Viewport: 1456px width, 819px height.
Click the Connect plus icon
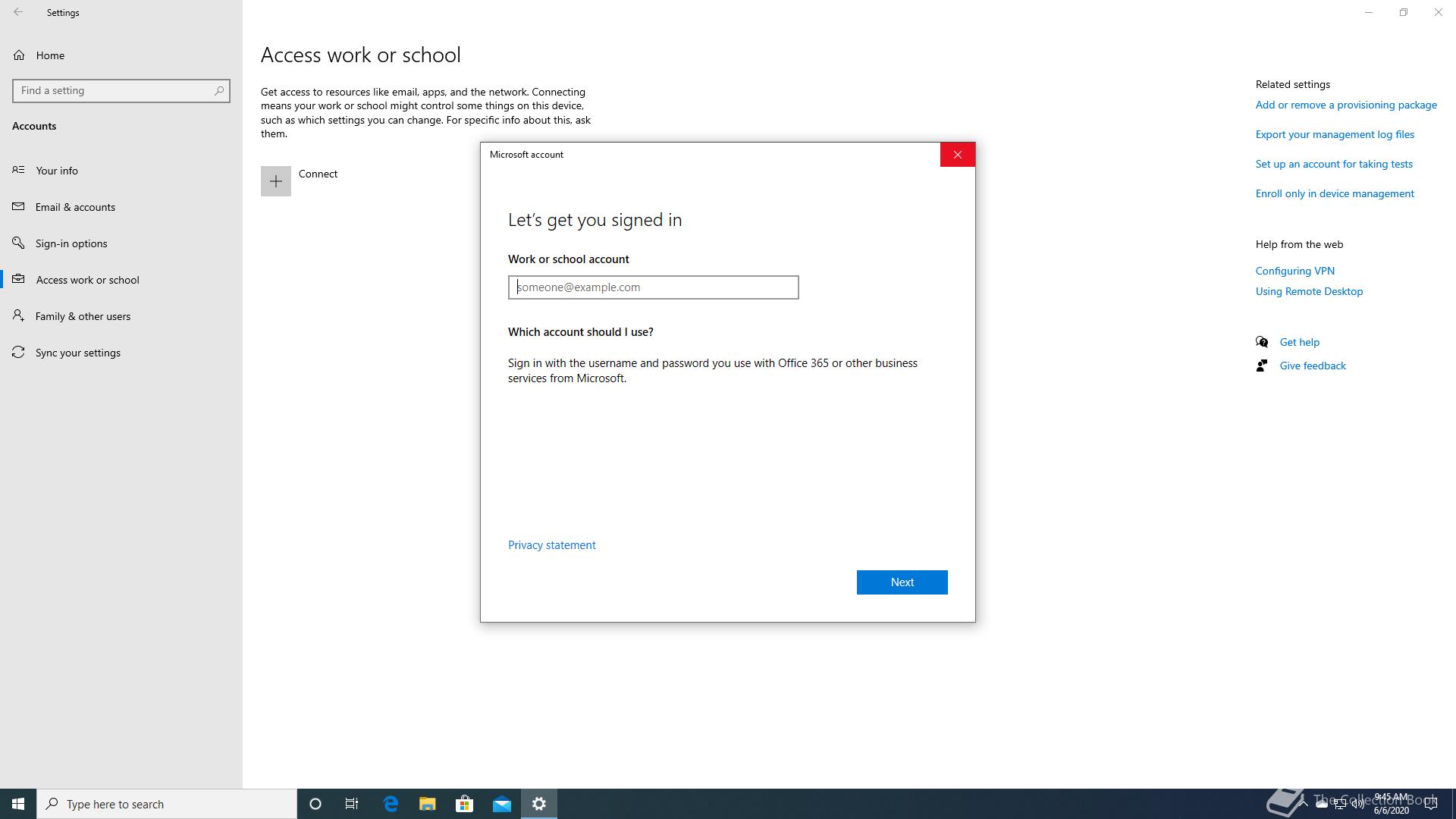click(276, 181)
